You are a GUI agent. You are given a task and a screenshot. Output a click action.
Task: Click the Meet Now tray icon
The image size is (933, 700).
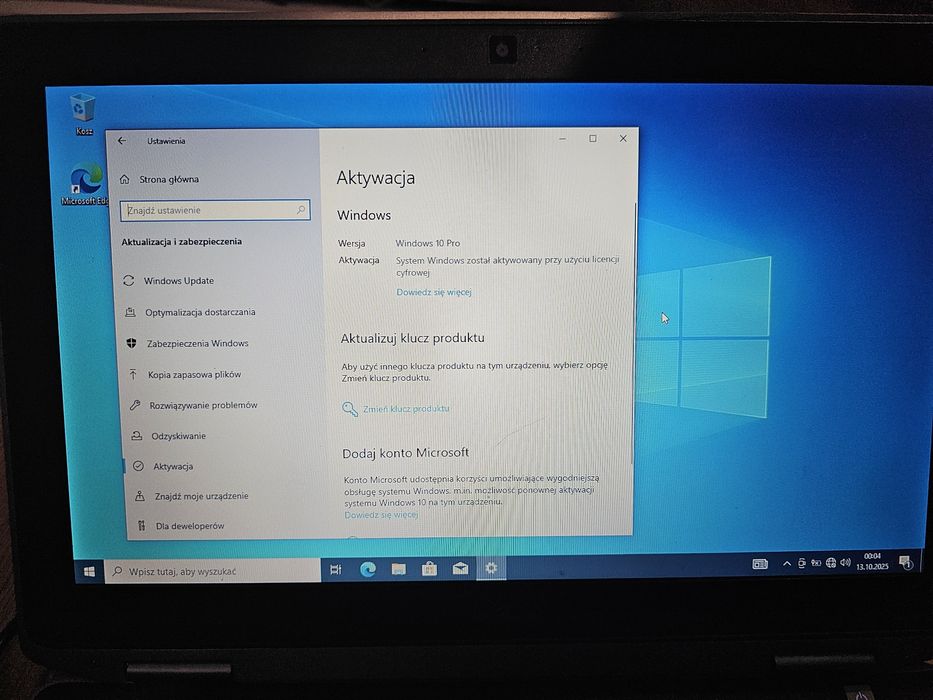pyautogui.click(x=801, y=563)
